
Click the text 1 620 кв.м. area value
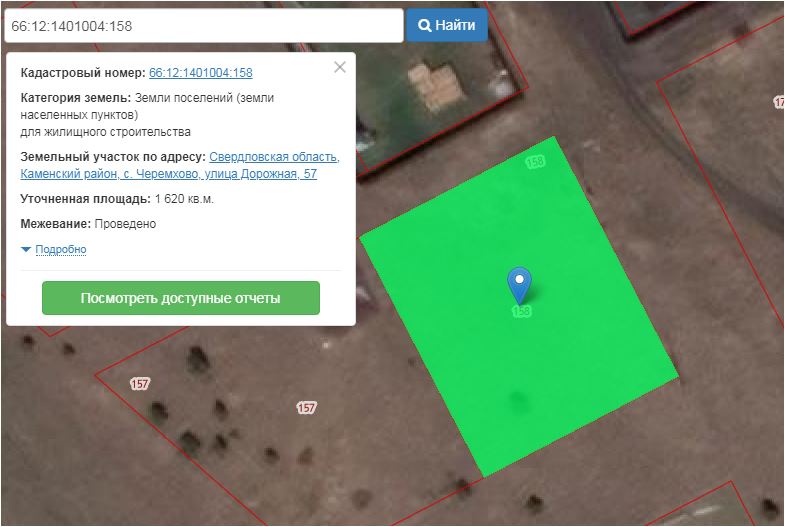tap(184, 199)
